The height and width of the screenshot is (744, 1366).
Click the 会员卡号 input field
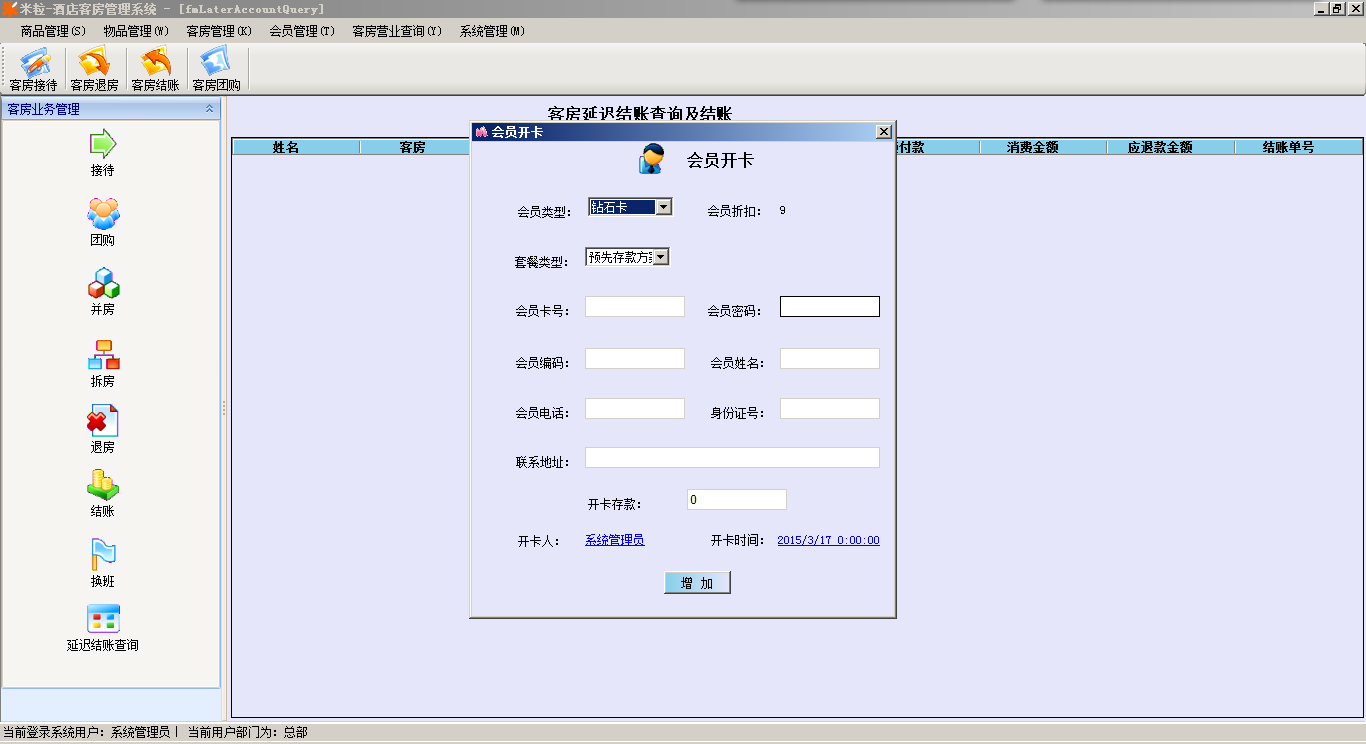tap(635, 307)
